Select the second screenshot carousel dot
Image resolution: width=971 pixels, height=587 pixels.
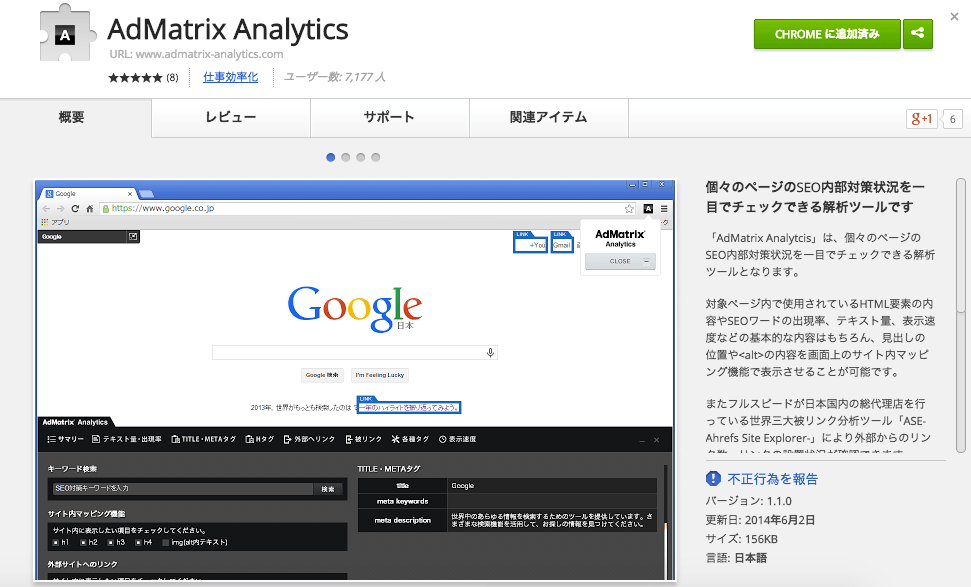coord(346,157)
